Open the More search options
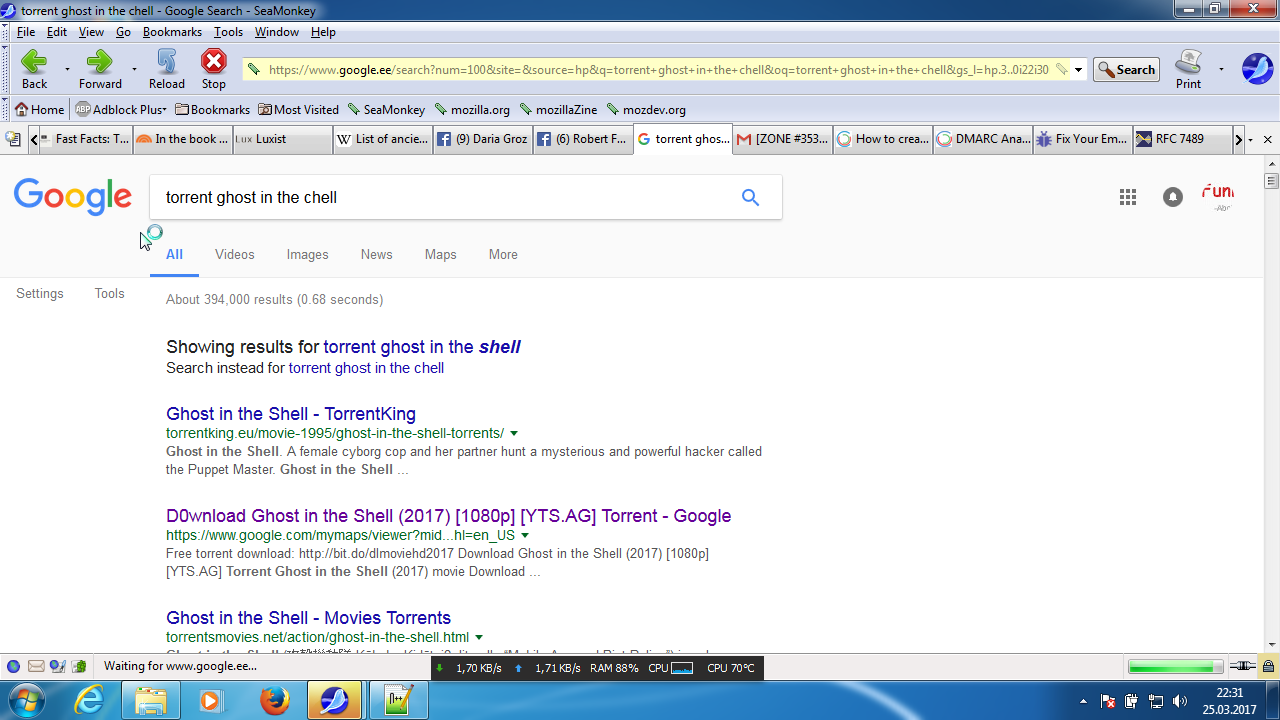1280x720 pixels. click(x=503, y=255)
